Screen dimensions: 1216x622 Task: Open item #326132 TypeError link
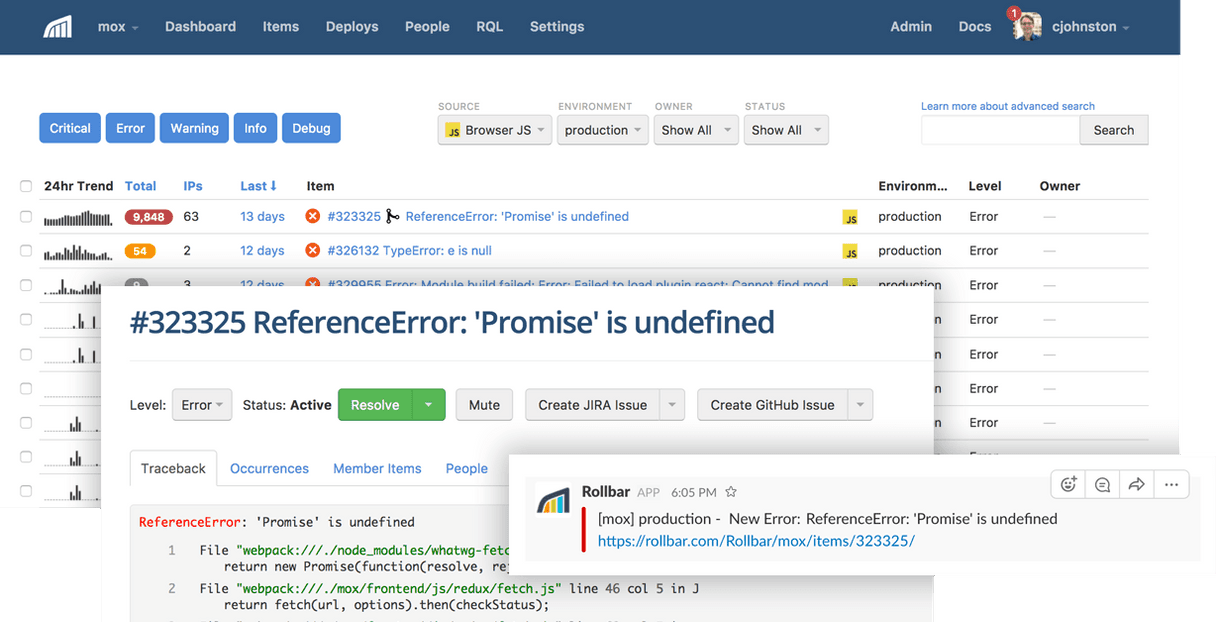click(x=410, y=250)
